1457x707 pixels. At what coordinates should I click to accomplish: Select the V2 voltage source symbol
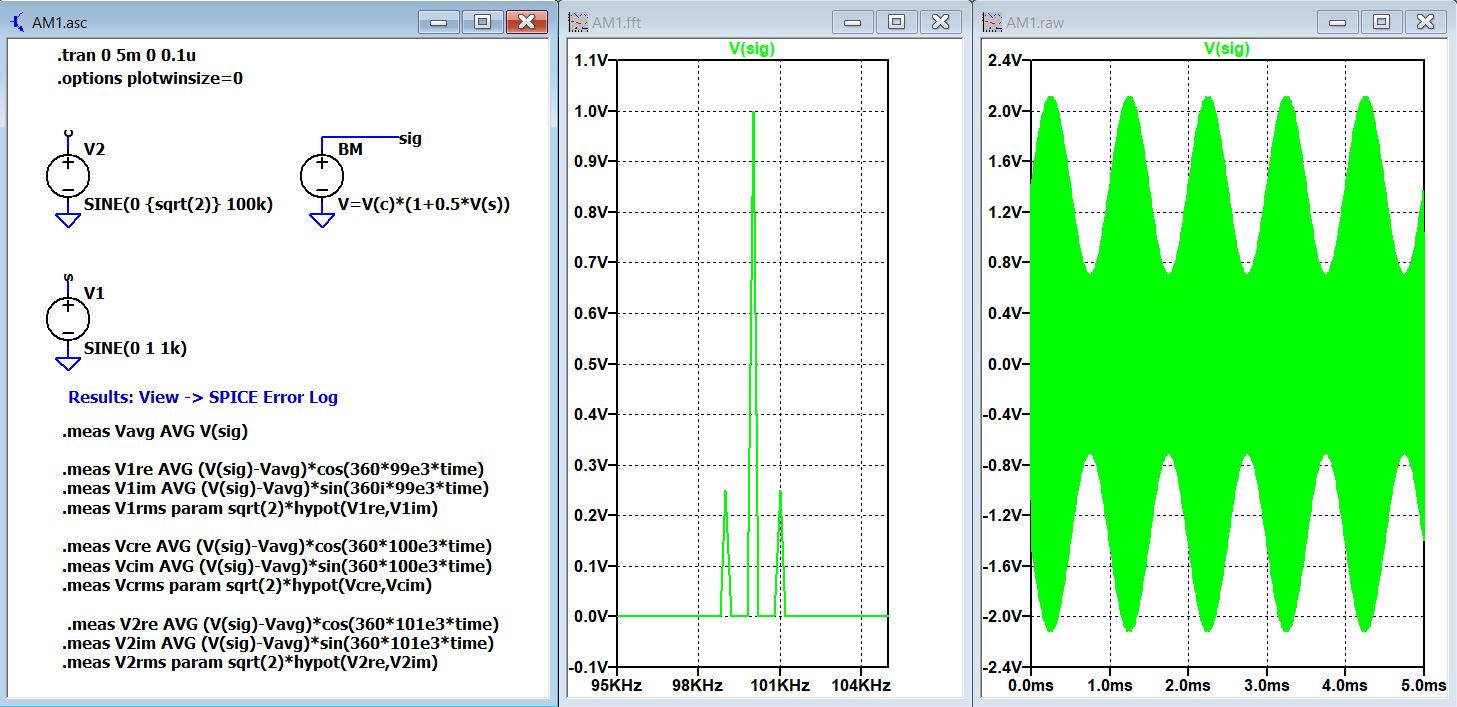point(68,176)
